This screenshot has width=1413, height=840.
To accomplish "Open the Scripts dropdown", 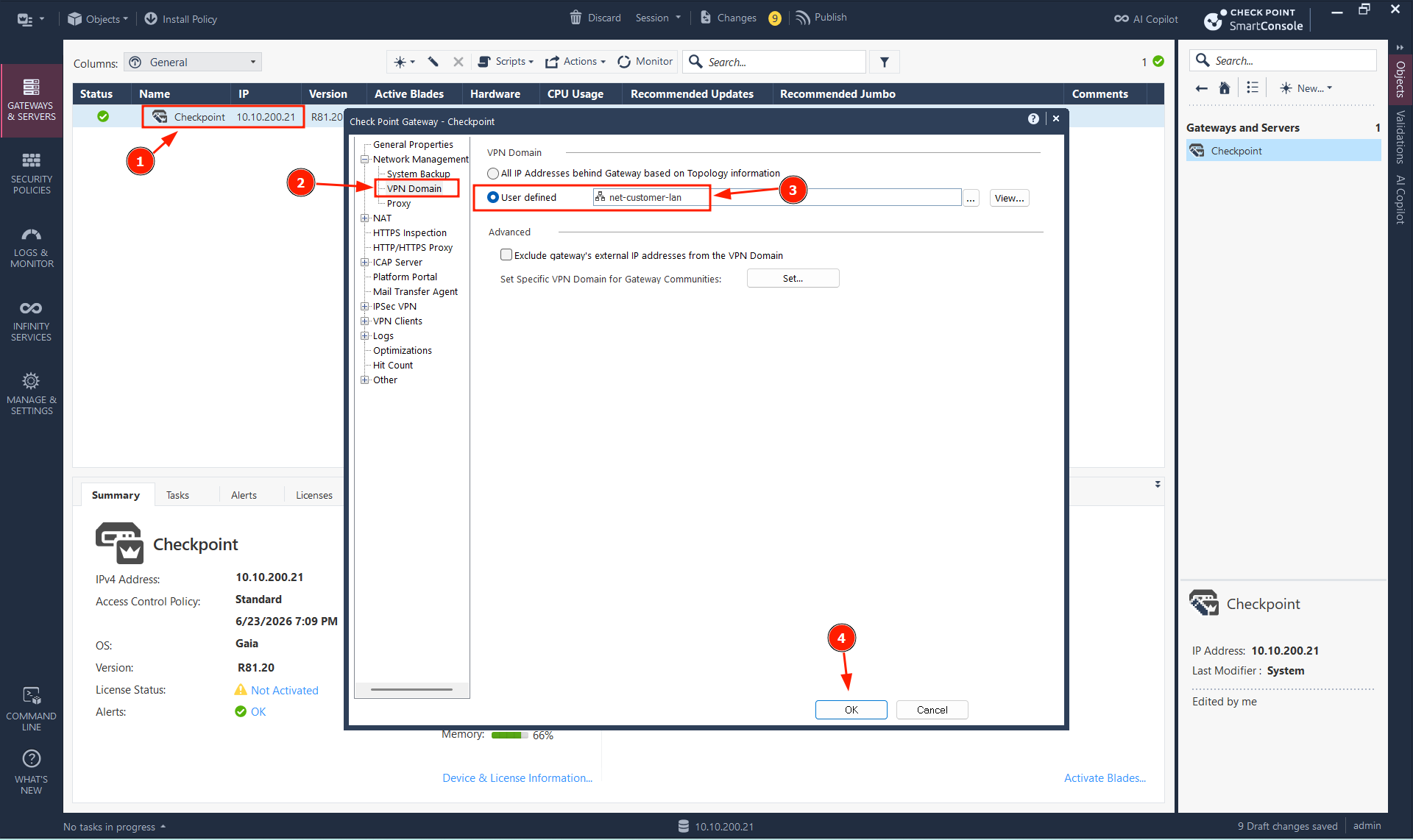I will (506, 62).
